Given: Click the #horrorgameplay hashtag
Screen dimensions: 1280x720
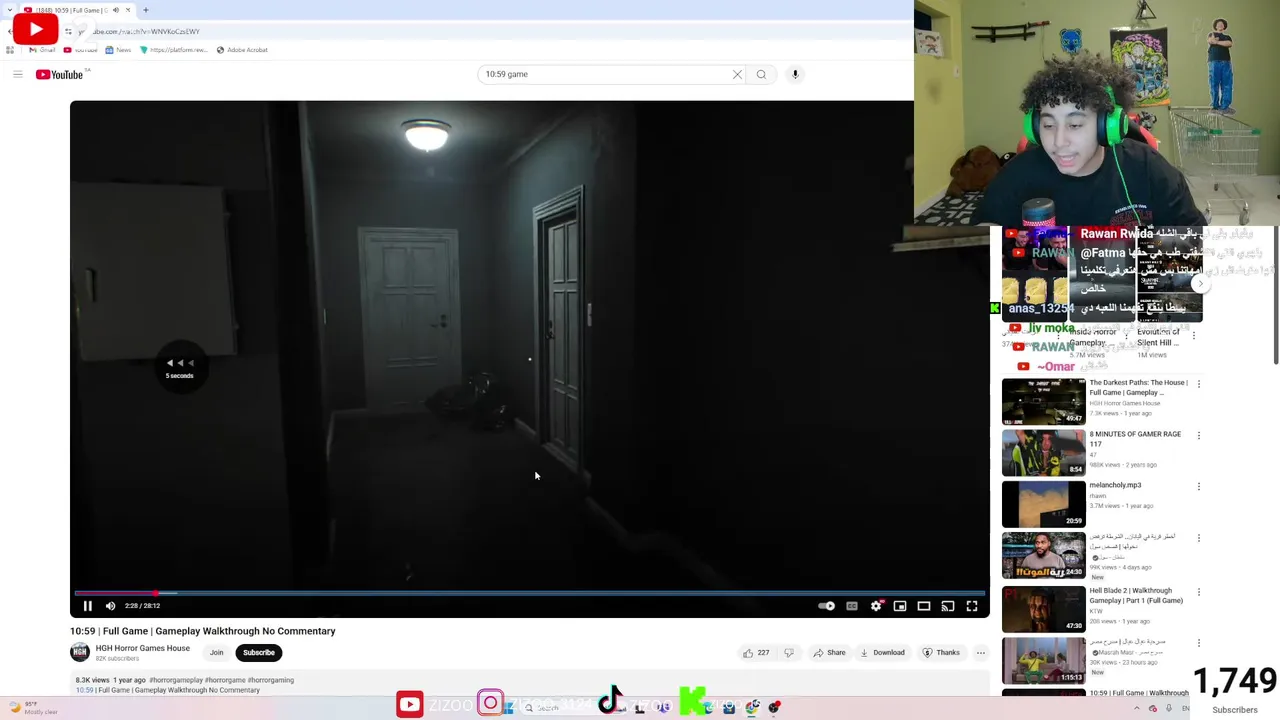Looking at the screenshot, I should point(175,680).
